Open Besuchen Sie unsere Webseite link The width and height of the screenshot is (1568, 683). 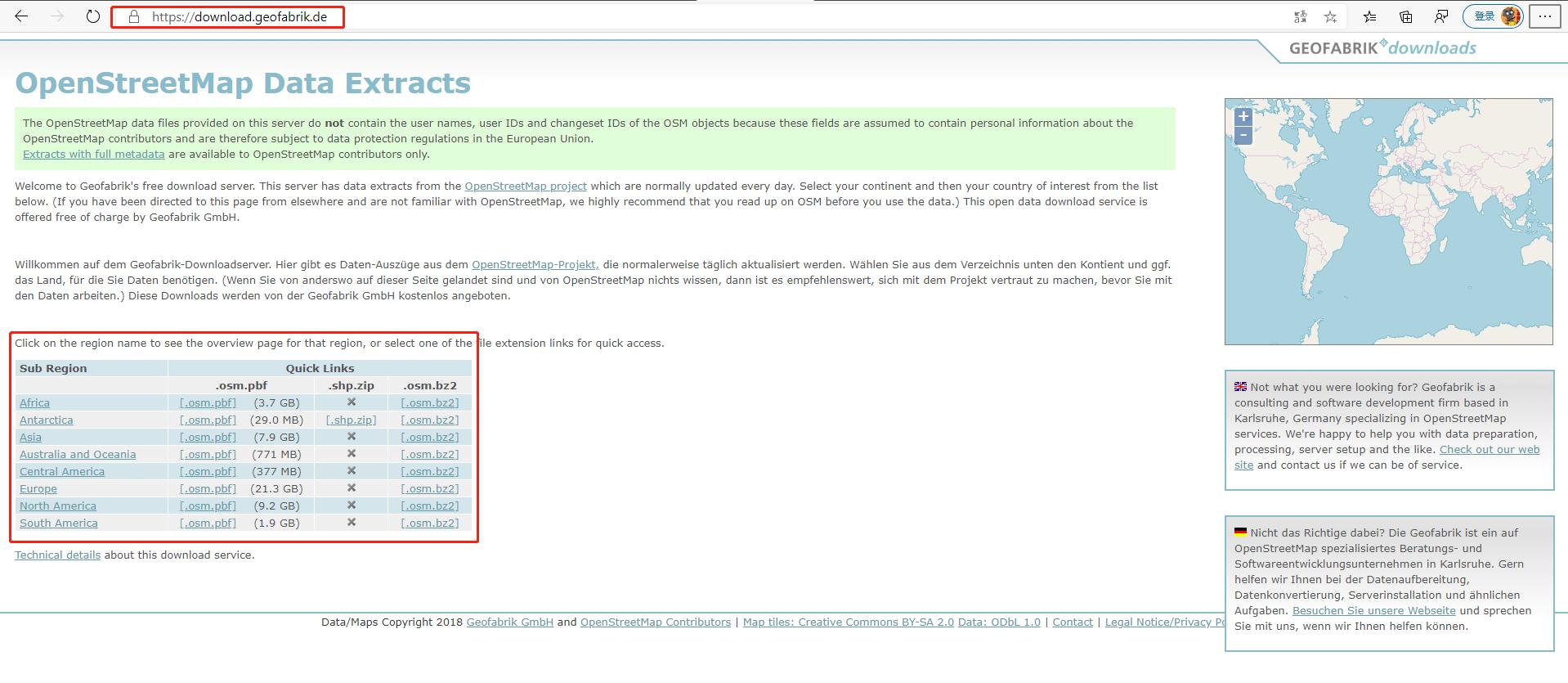click(1373, 610)
